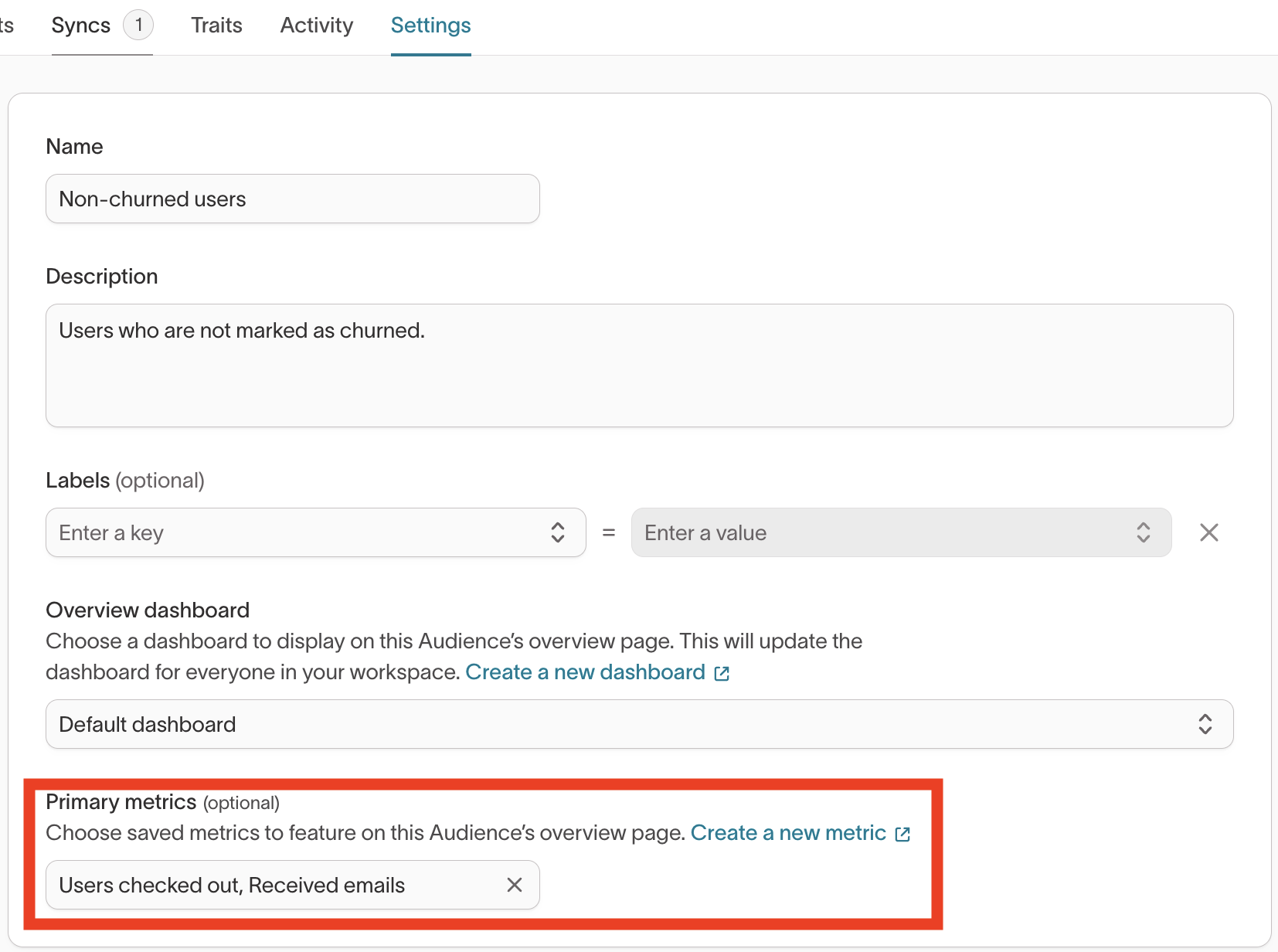
Task: Click the external link icon beside Create a new dashboard
Action: pos(722,674)
